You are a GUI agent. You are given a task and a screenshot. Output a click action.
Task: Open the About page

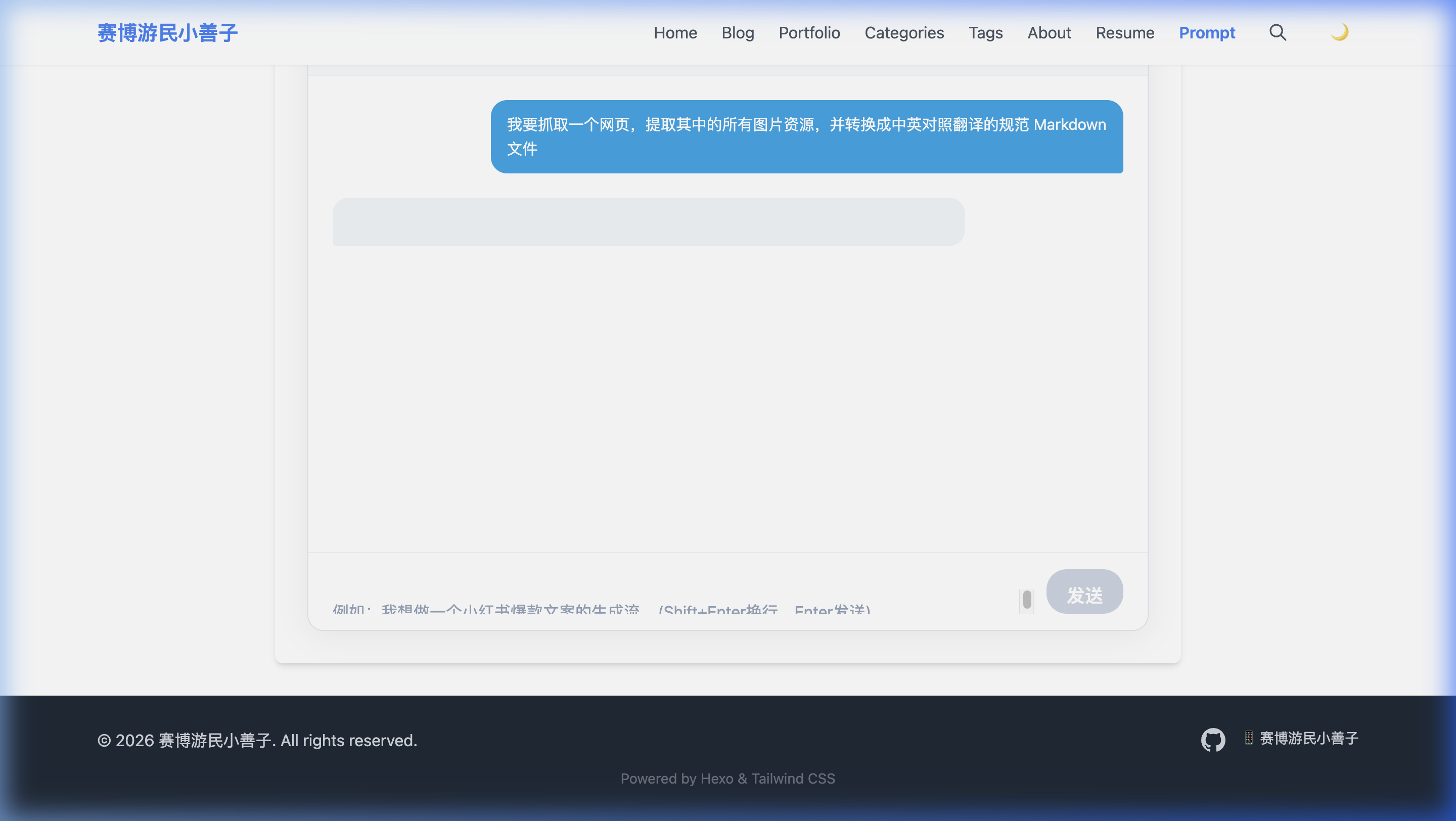[1049, 33]
